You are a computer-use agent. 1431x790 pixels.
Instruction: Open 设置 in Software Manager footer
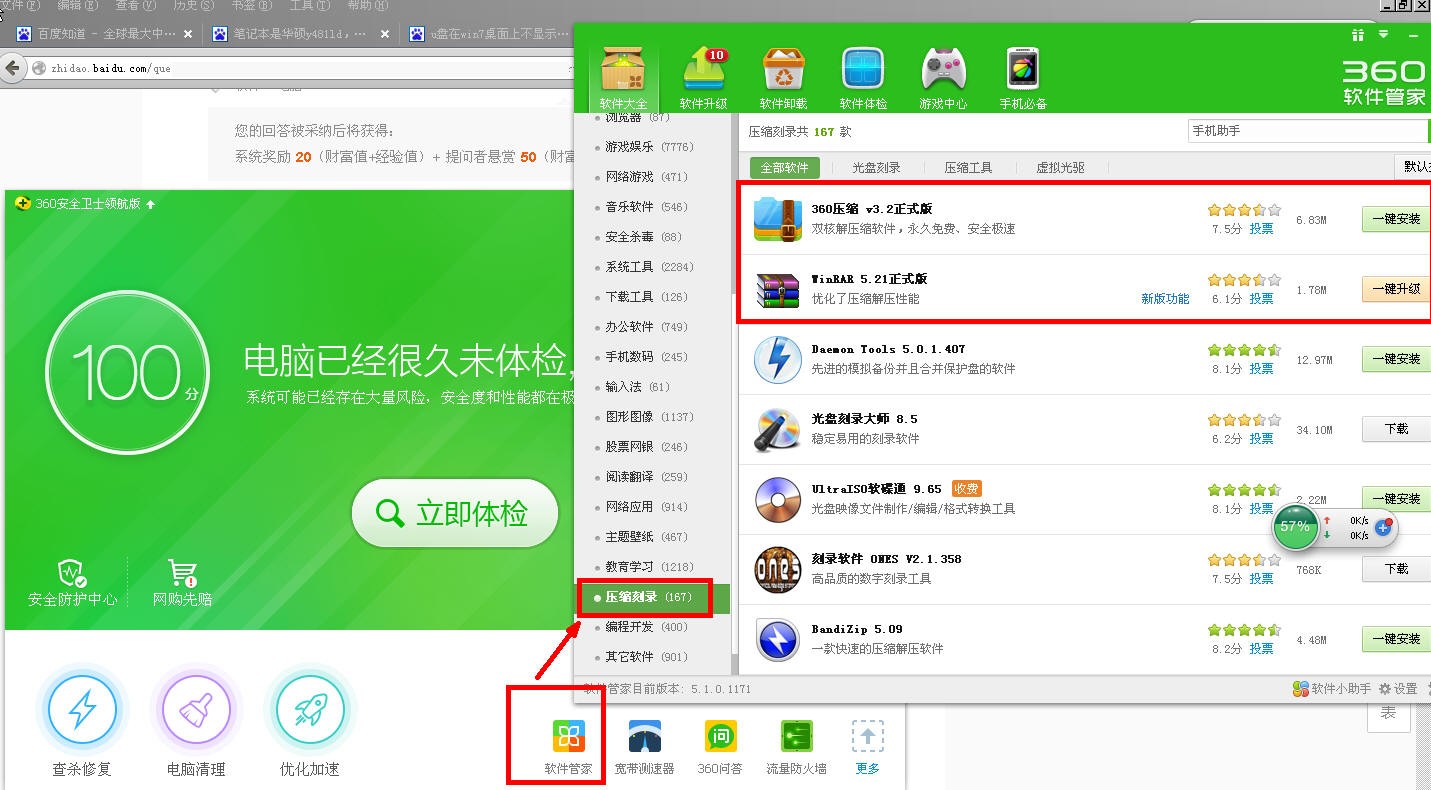pyautogui.click(x=1398, y=689)
